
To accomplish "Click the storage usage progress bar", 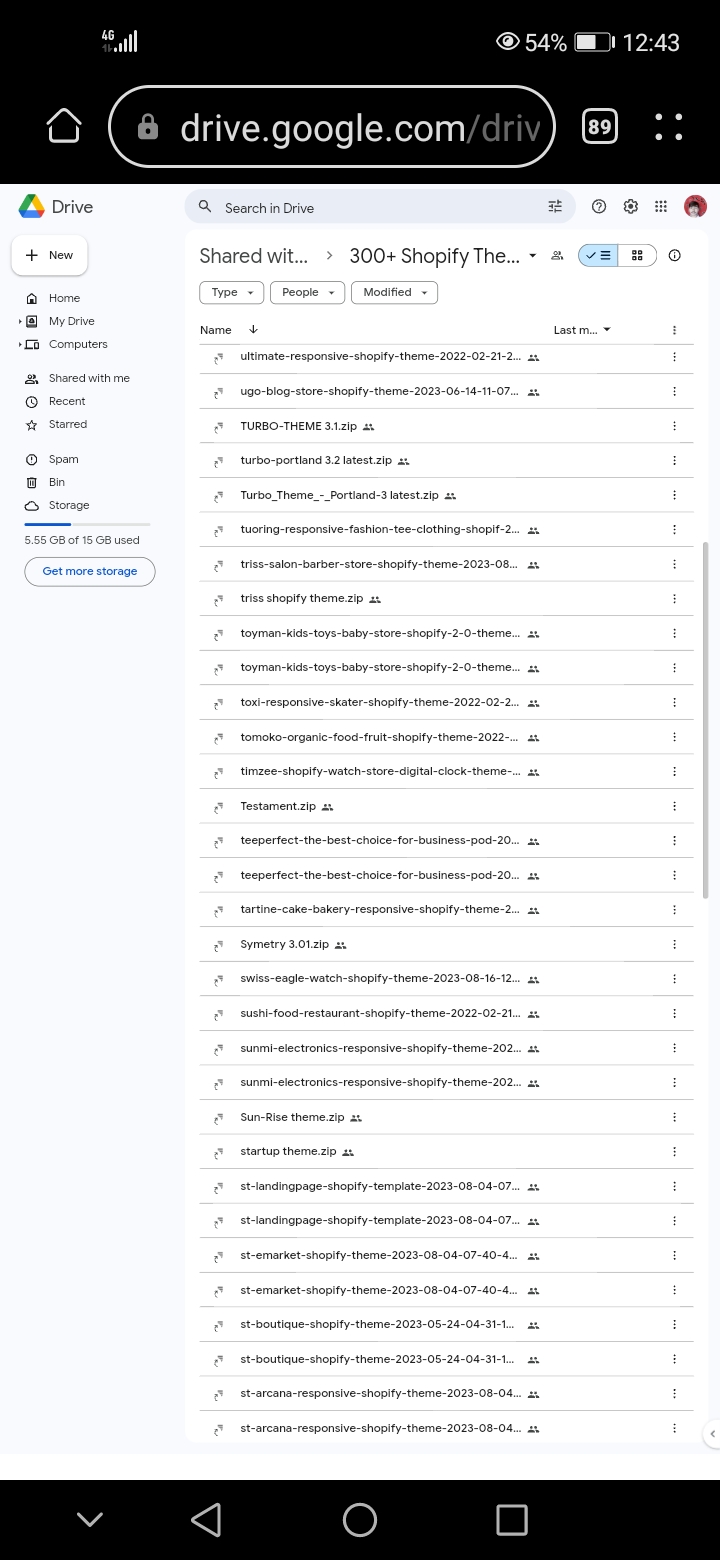I will [88, 524].
